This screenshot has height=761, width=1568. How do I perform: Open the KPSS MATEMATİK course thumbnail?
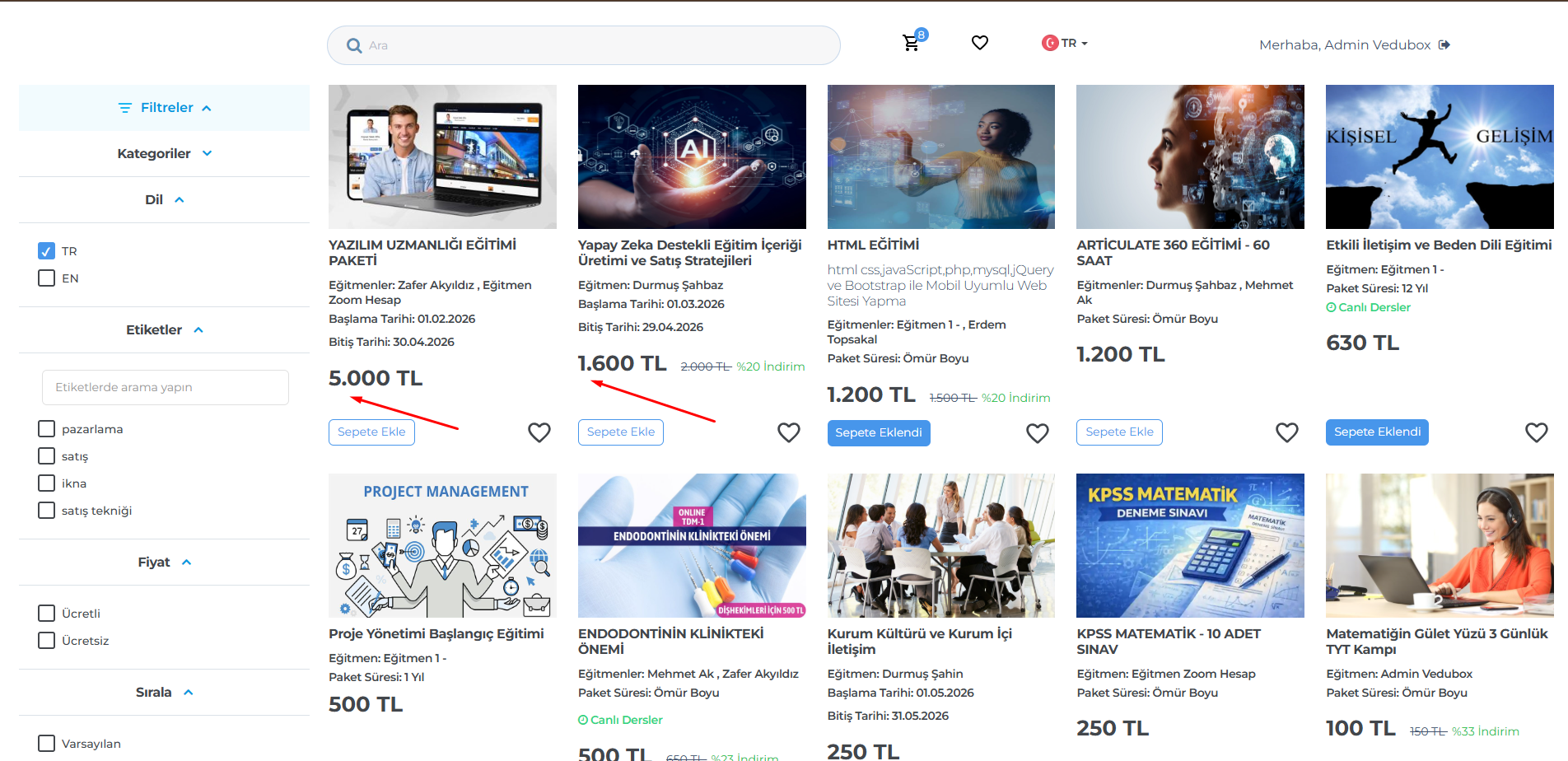(x=1190, y=545)
